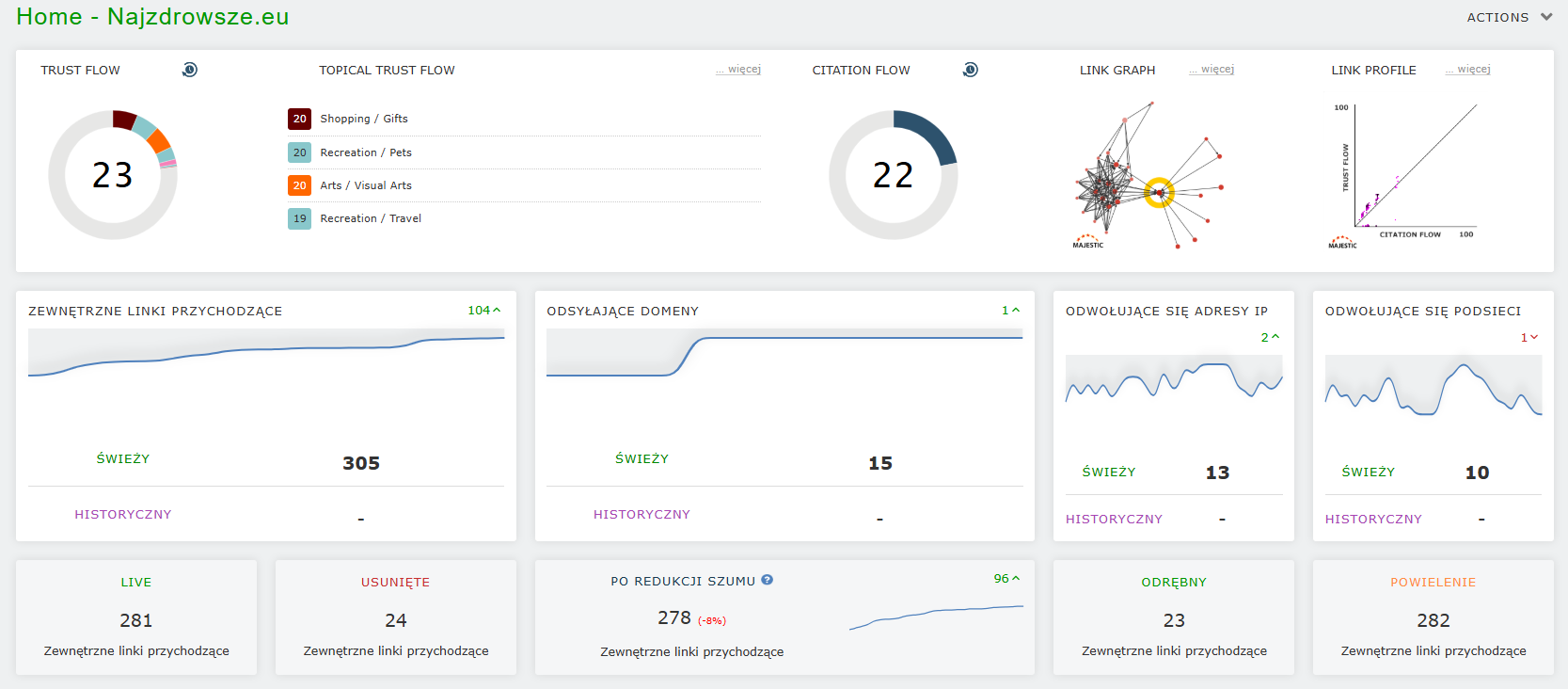The image size is (1568, 689).
Task: Select the USUNIĘTE deleted links tile
Action: click(396, 617)
